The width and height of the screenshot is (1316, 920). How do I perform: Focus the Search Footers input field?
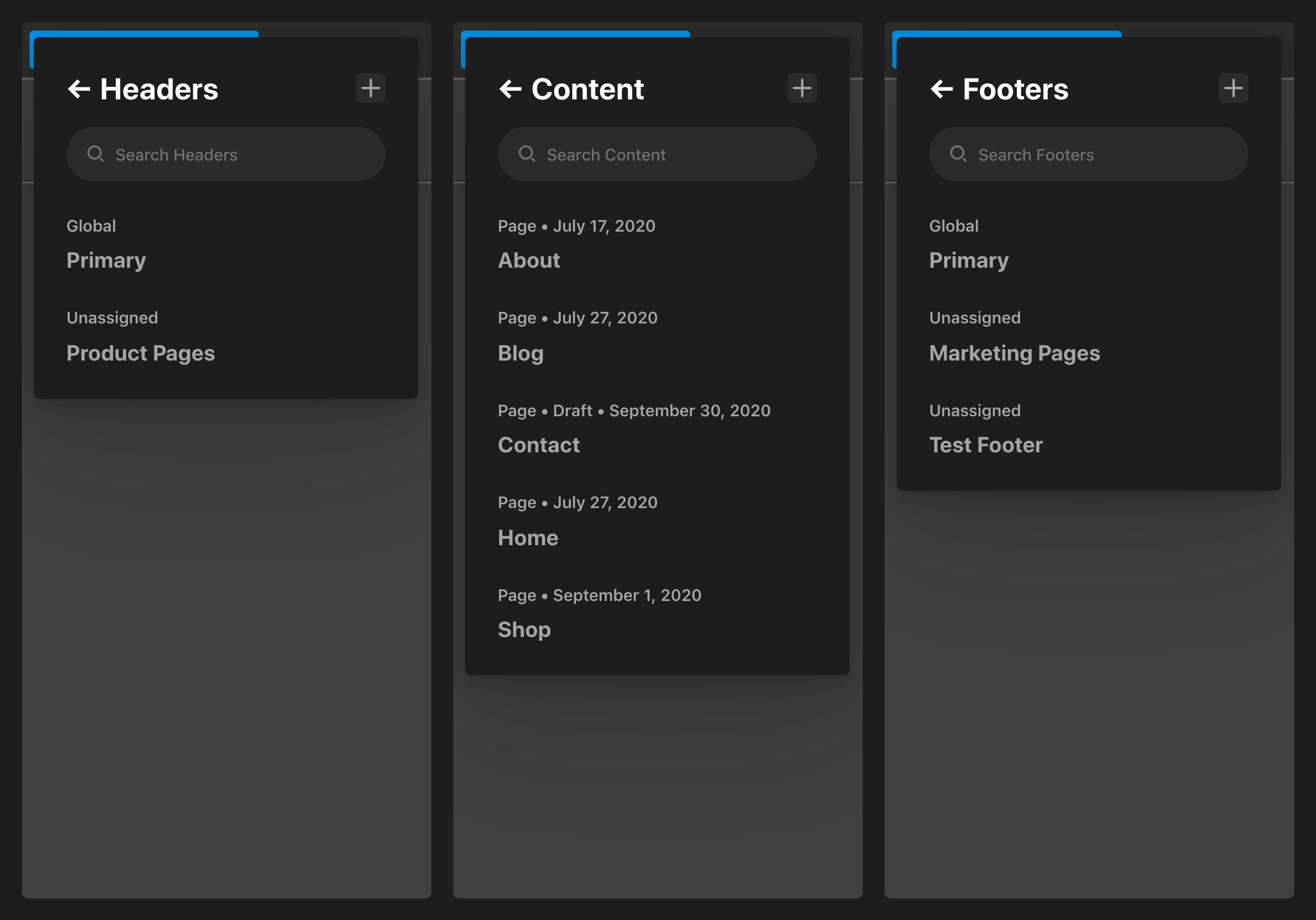point(1104,155)
